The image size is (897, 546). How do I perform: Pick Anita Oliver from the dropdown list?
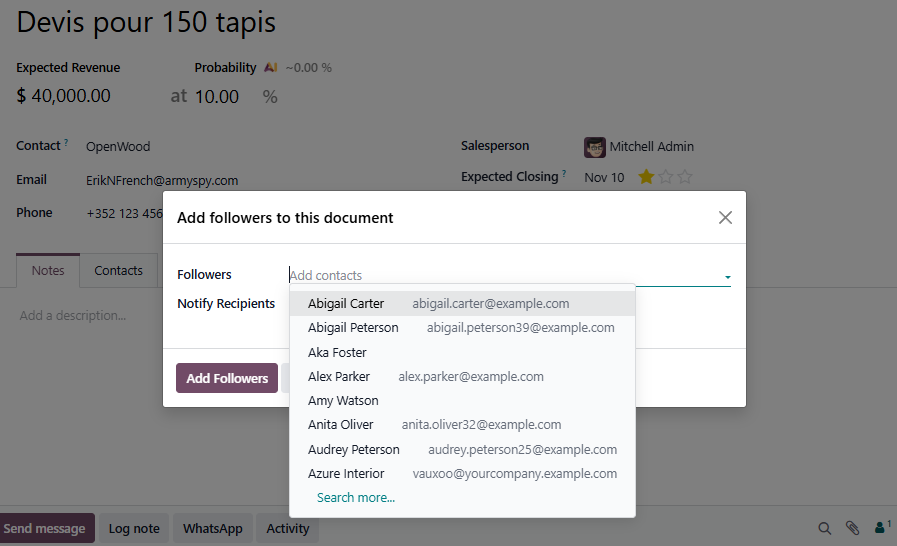coord(341,425)
